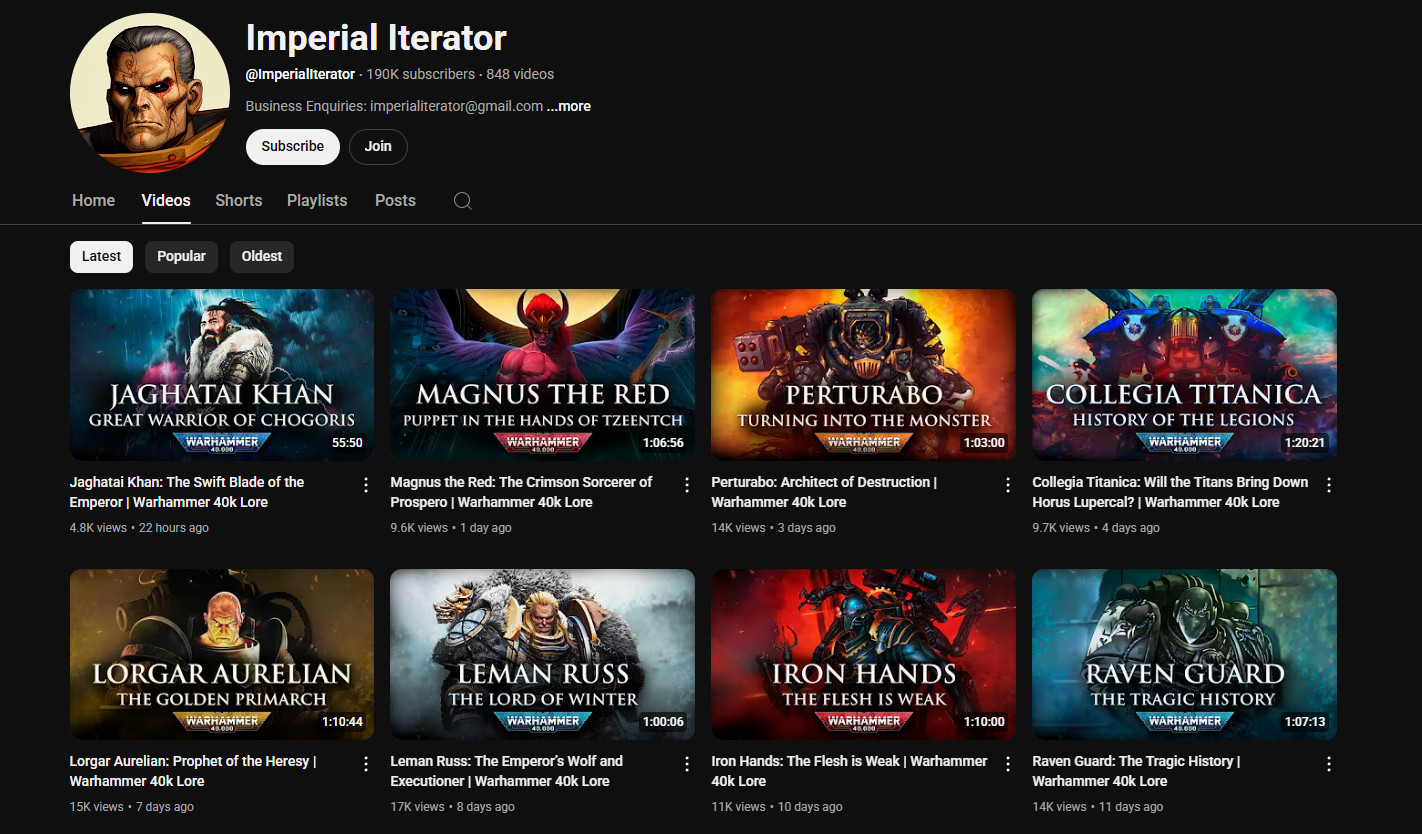The width and height of the screenshot is (1422, 834).
Task: Open options menu for Collegia Titanica video
Action: (1329, 485)
